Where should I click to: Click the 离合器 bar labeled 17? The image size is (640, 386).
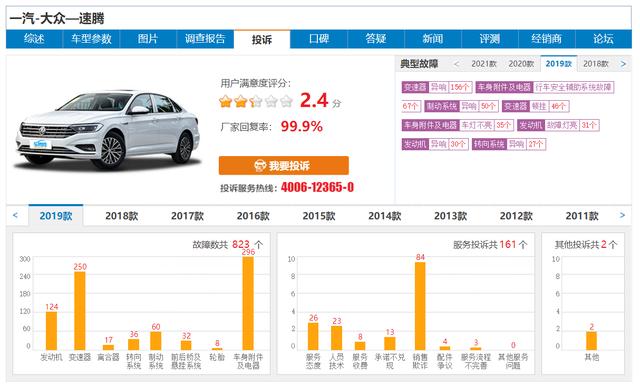(108, 347)
